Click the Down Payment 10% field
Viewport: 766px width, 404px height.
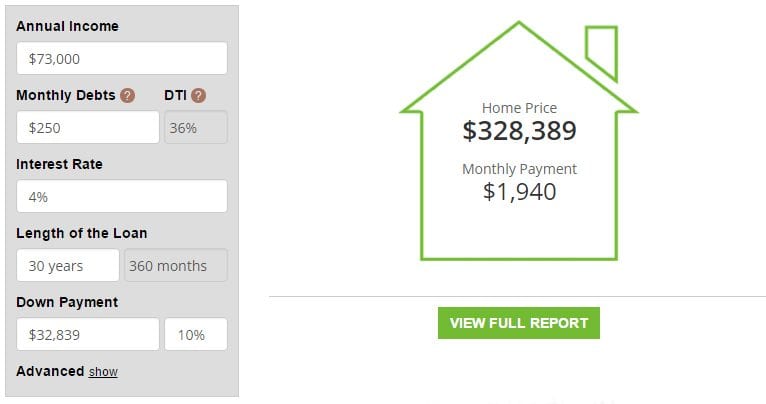(x=195, y=334)
